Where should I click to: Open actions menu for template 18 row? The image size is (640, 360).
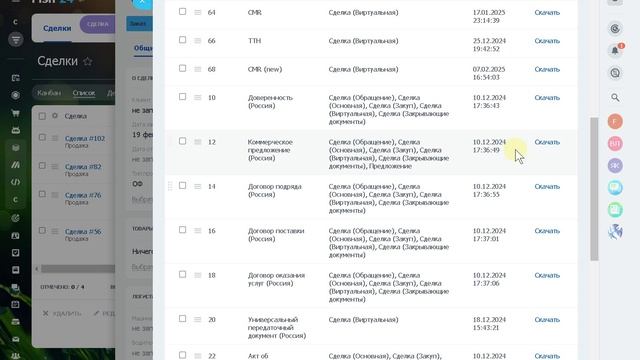click(198, 276)
